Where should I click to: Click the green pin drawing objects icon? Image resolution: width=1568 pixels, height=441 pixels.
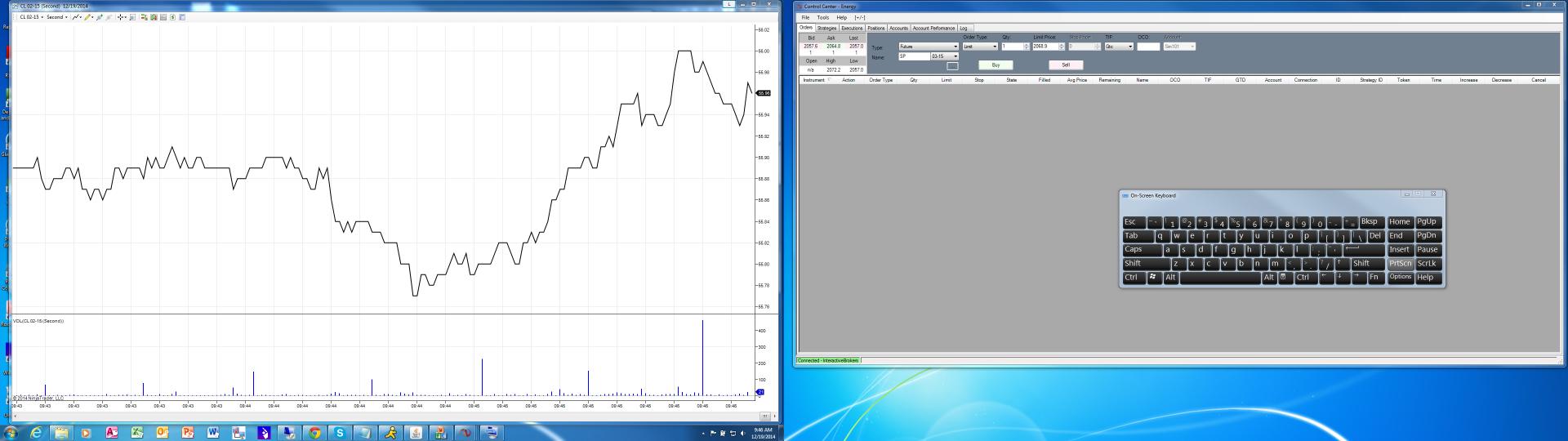coord(100,17)
